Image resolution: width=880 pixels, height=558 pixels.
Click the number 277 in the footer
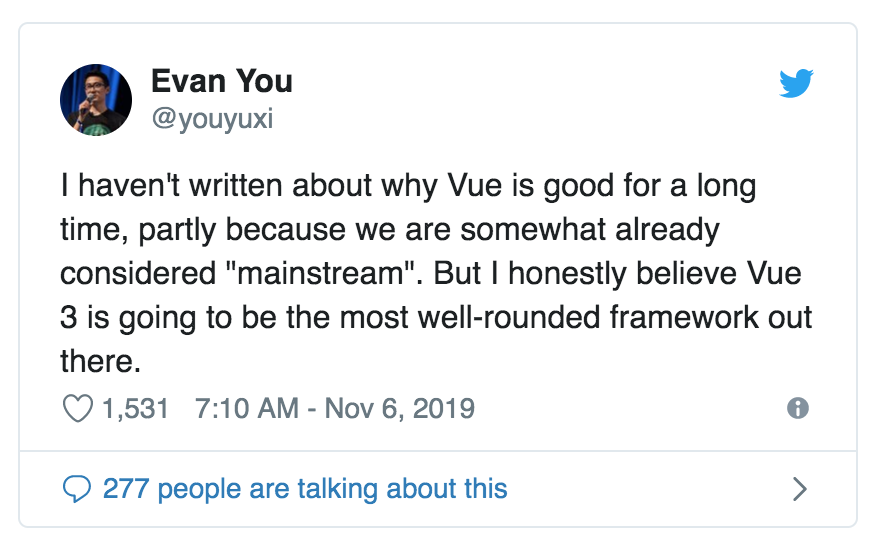point(125,489)
